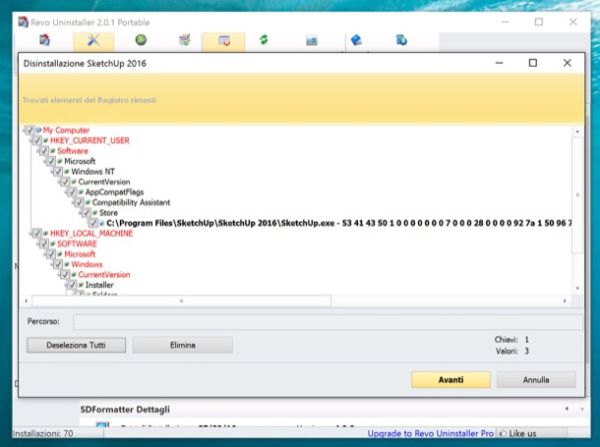Screen dimensions: 600x447
Task: Toggle the AppCompatFlags checkbox
Action: (x=72, y=192)
